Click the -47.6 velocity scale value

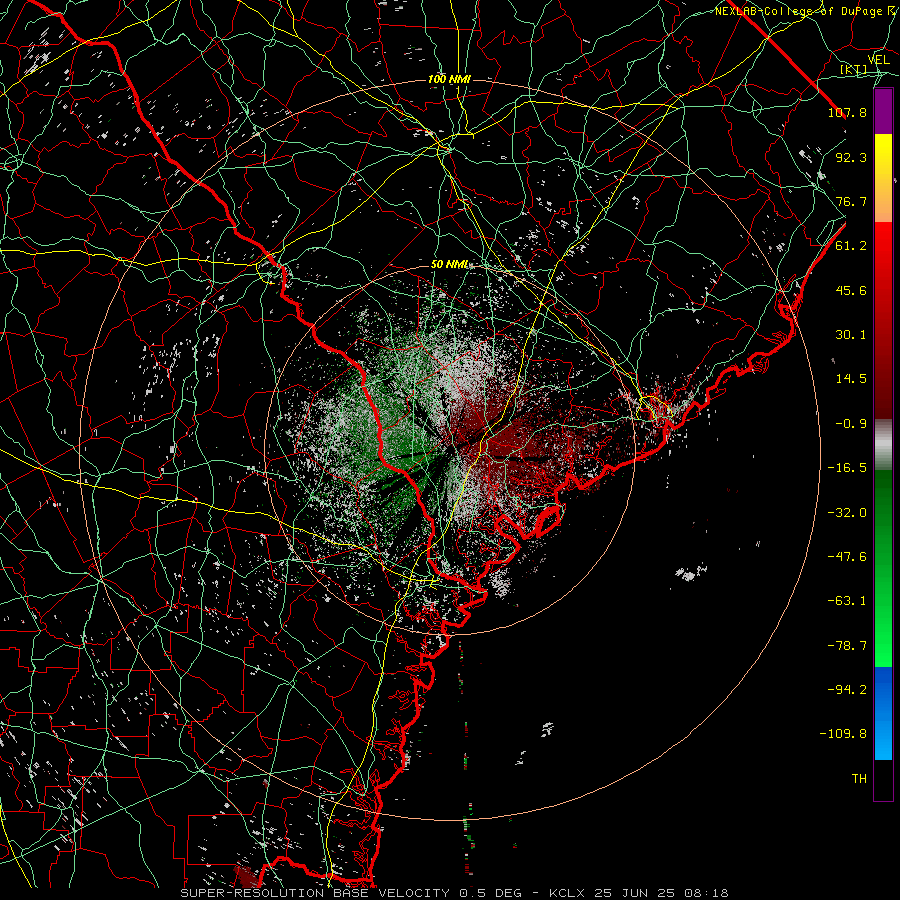[847, 557]
